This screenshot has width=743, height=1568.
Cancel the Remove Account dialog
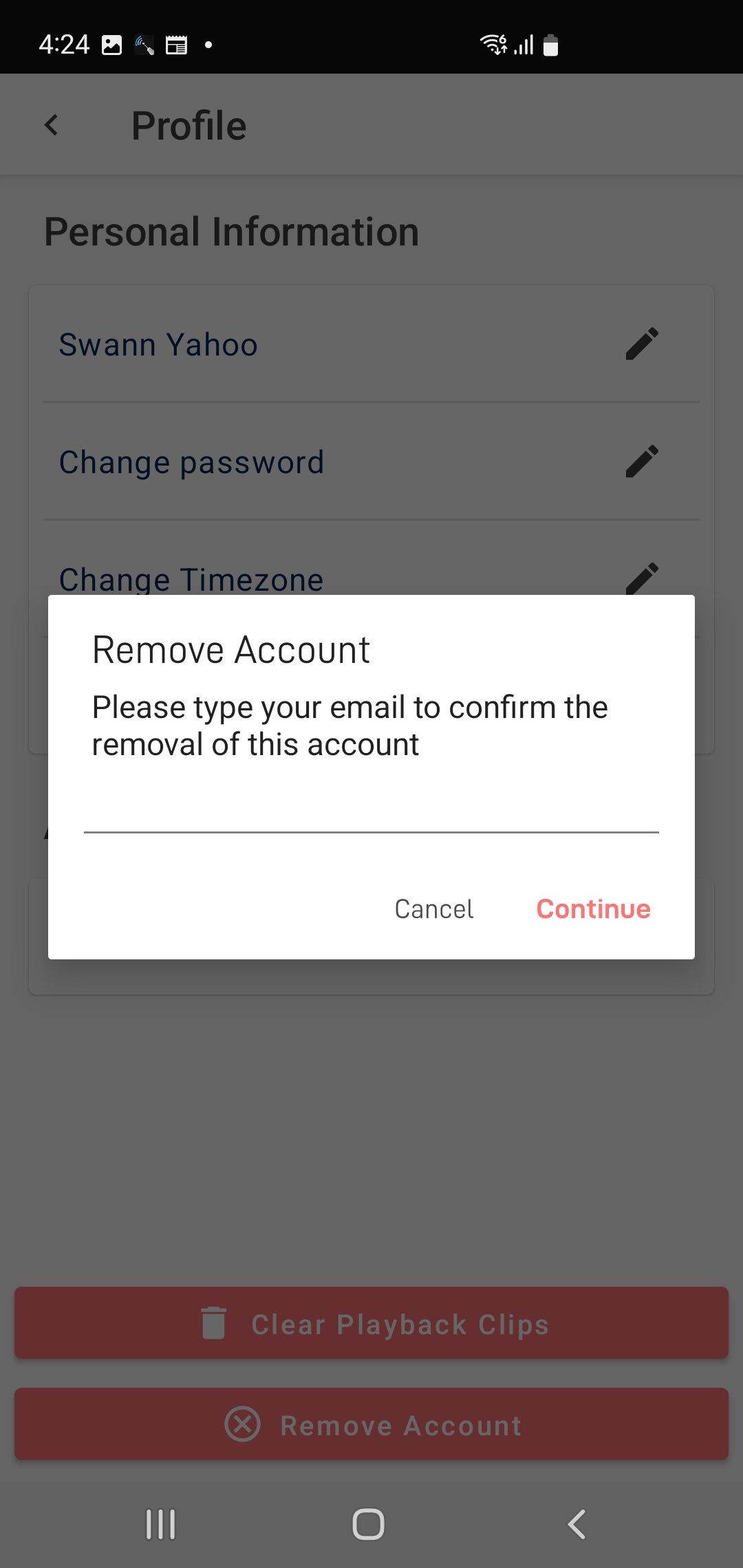click(434, 909)
